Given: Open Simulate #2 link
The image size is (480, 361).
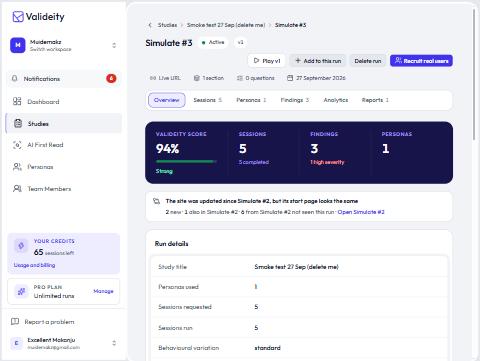Looking at the screenshot, I should [x=361, y=212].
